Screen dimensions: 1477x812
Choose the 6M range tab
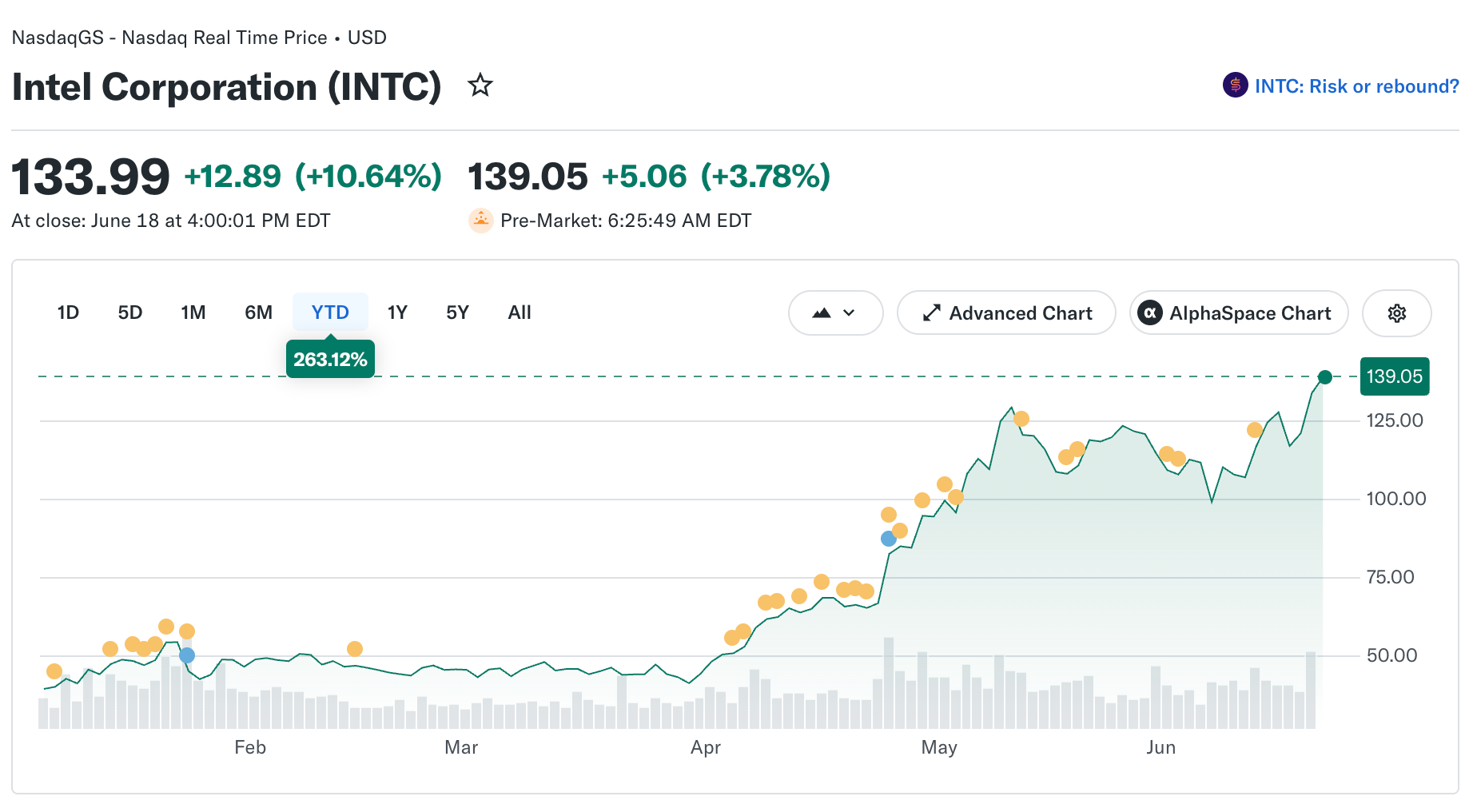(x=258, y=312)
